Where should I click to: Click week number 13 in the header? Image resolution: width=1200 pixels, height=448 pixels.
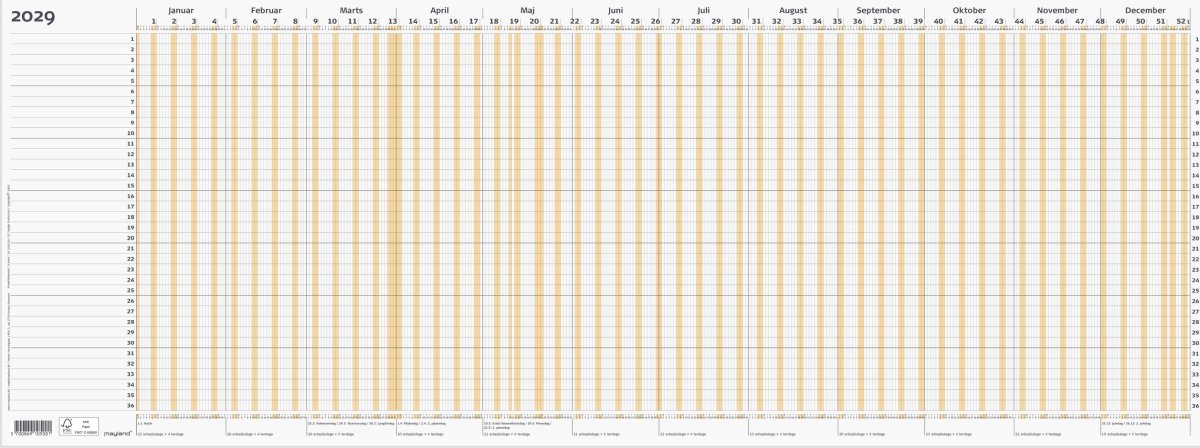coord(393,21)
